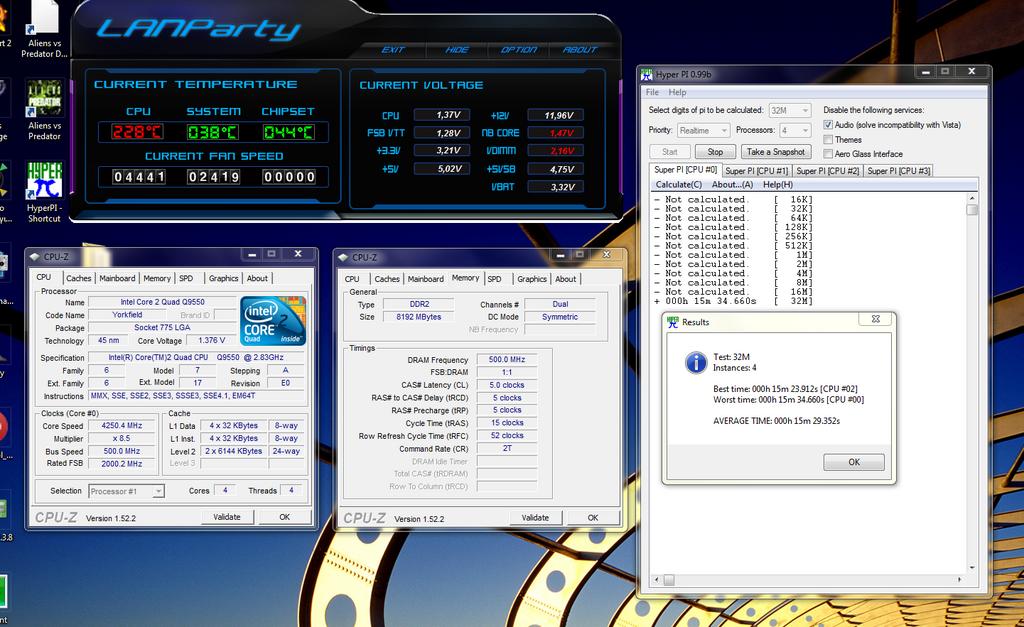Viewport: 1024px width, 627px height.
Task: Open About...(A) menu in Super PI
Action: point(732,185)
